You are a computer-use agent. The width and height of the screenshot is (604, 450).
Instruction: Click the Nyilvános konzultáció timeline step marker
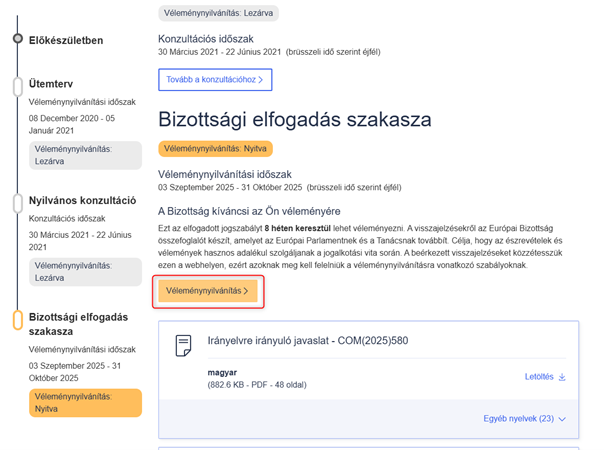coord(17,203)
